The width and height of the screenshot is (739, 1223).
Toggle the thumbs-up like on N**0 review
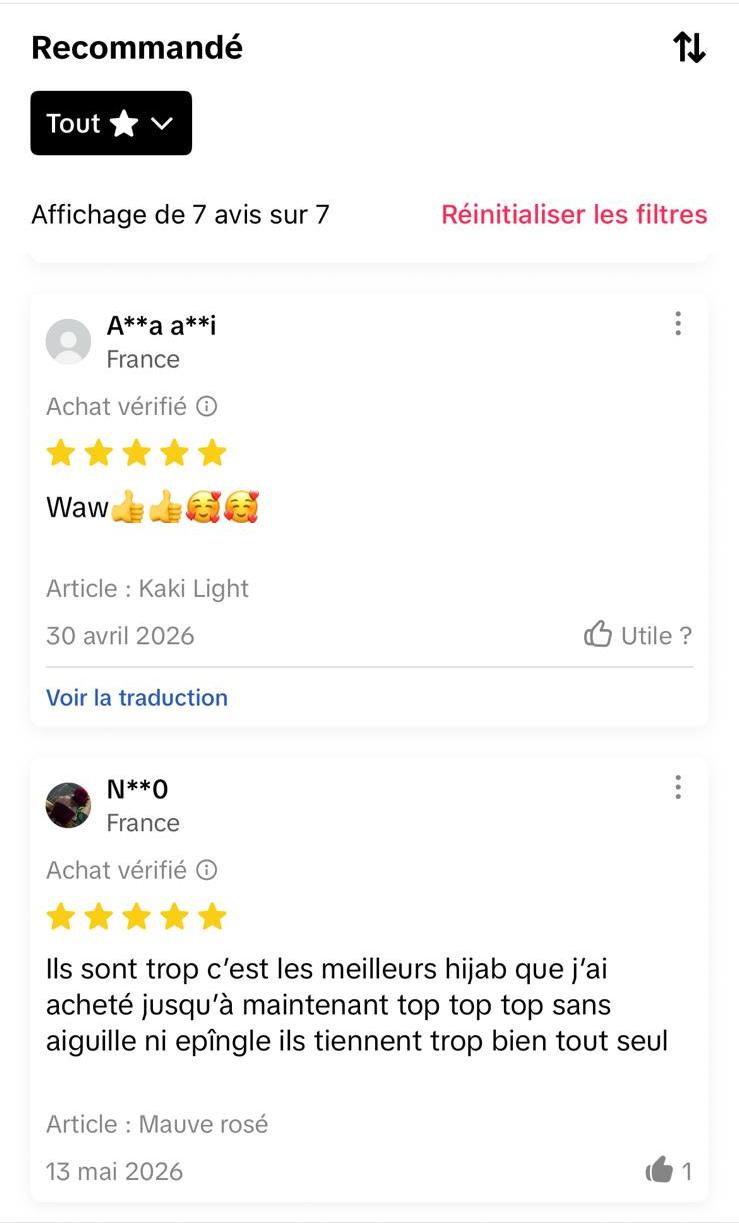click(668, 1170)
